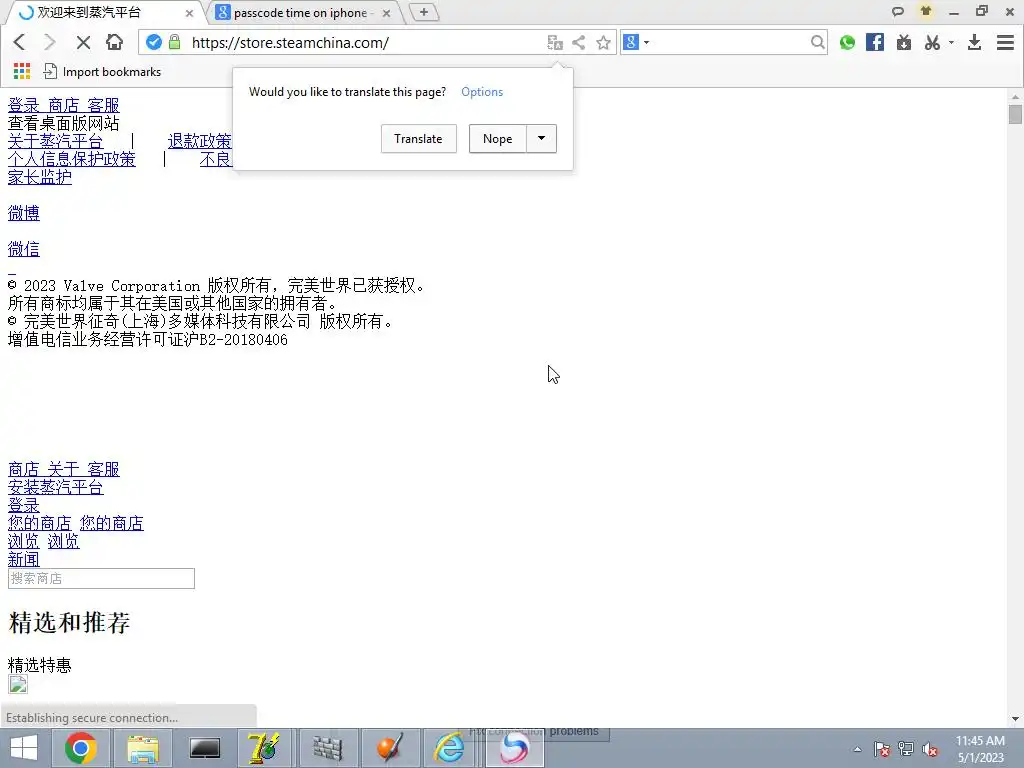The height and width of the screenshot is (768, 1024).
Task: Open the downloads arrow icon
Action: tap(974, 42)
